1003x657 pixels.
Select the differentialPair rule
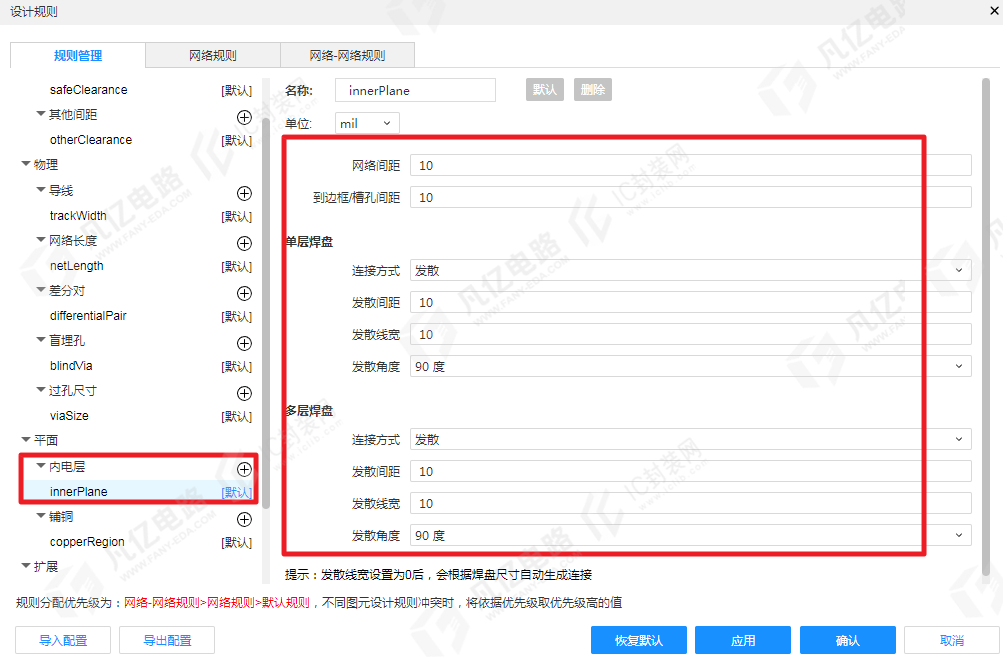[88, 315]
